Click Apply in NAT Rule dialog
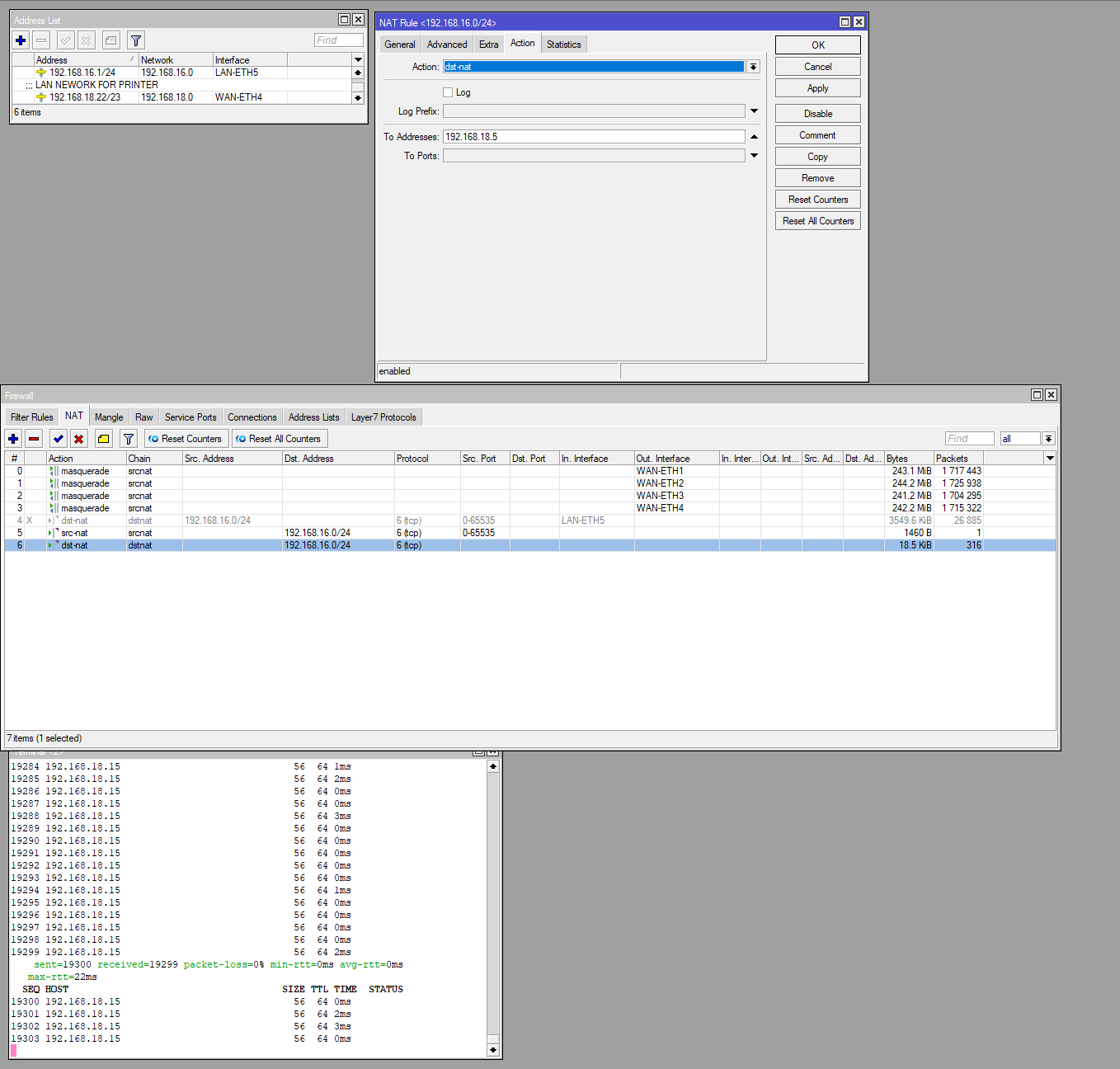 tap(818, 88)
